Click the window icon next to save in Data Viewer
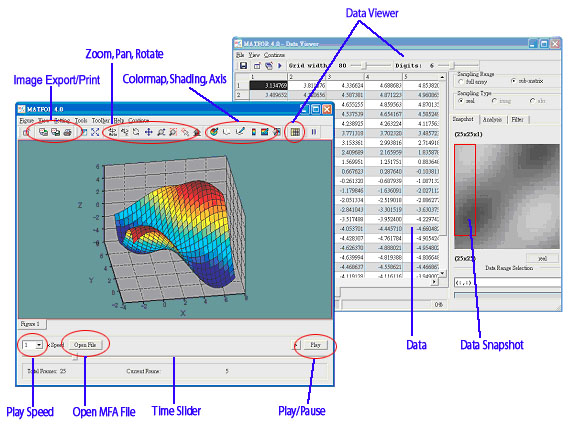570x427 pixels. (x=257, y=66)
